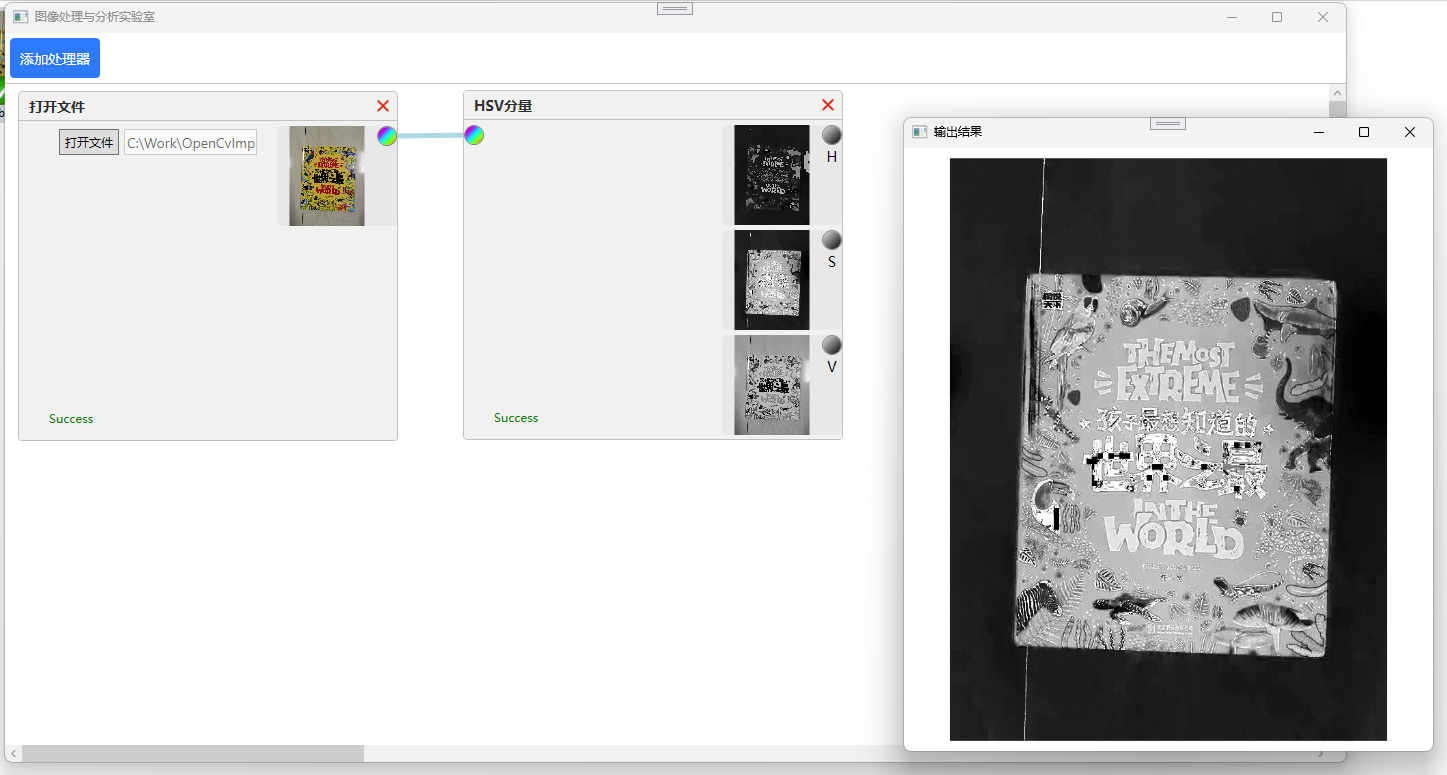Click the vertical scrollbar up arrow
The height and width of the screenshot is (775, 1447).
(x=1337, y=92)
